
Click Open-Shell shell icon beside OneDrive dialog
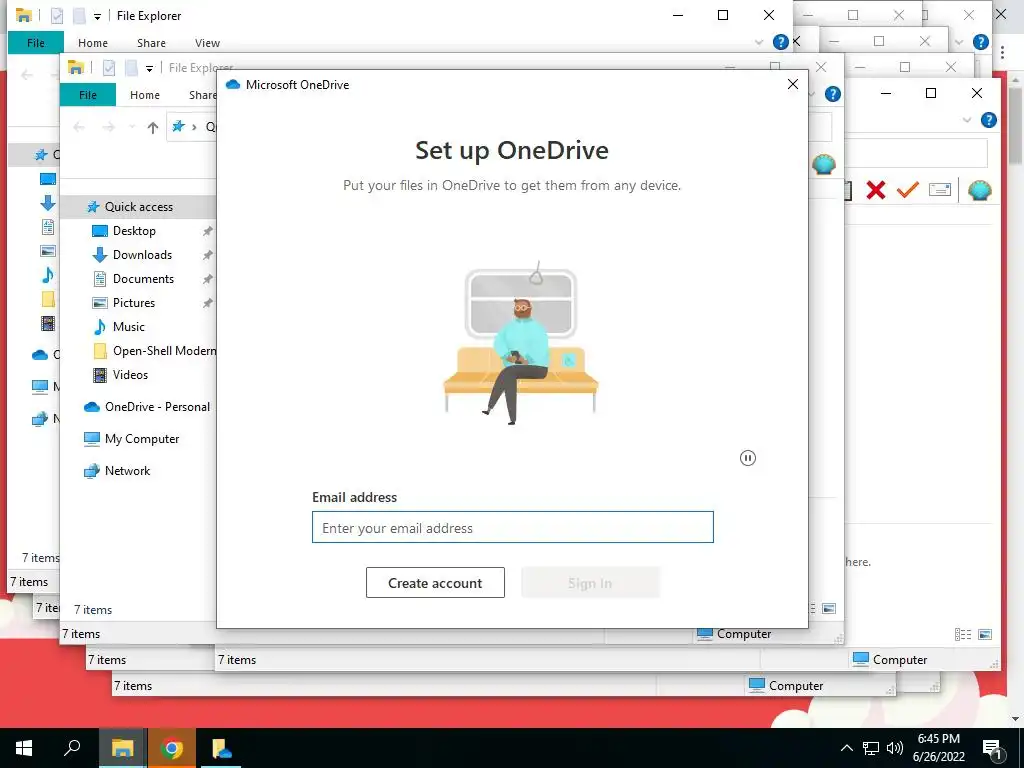[x=824, y=164]
